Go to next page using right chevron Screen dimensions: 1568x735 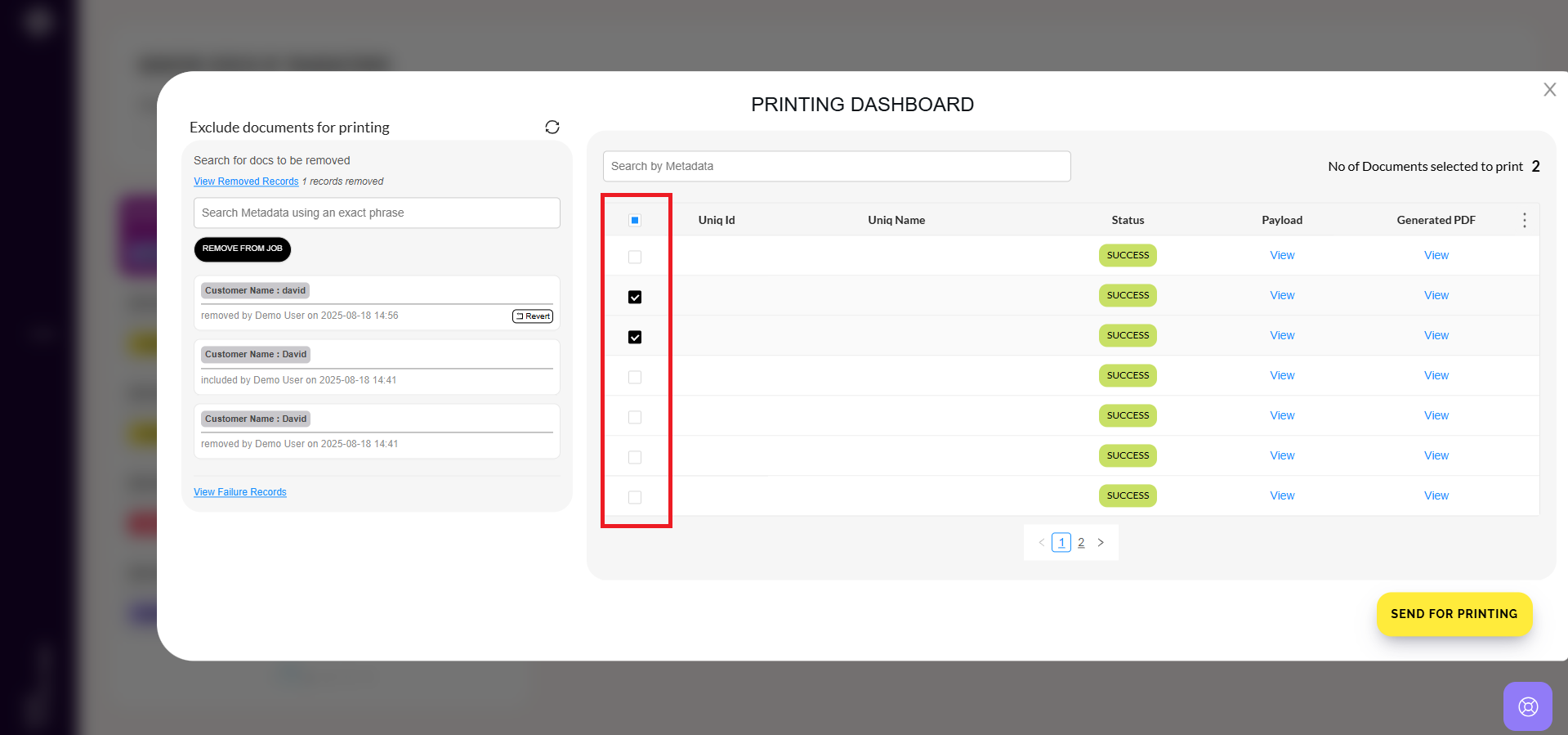coord(1101,542)
